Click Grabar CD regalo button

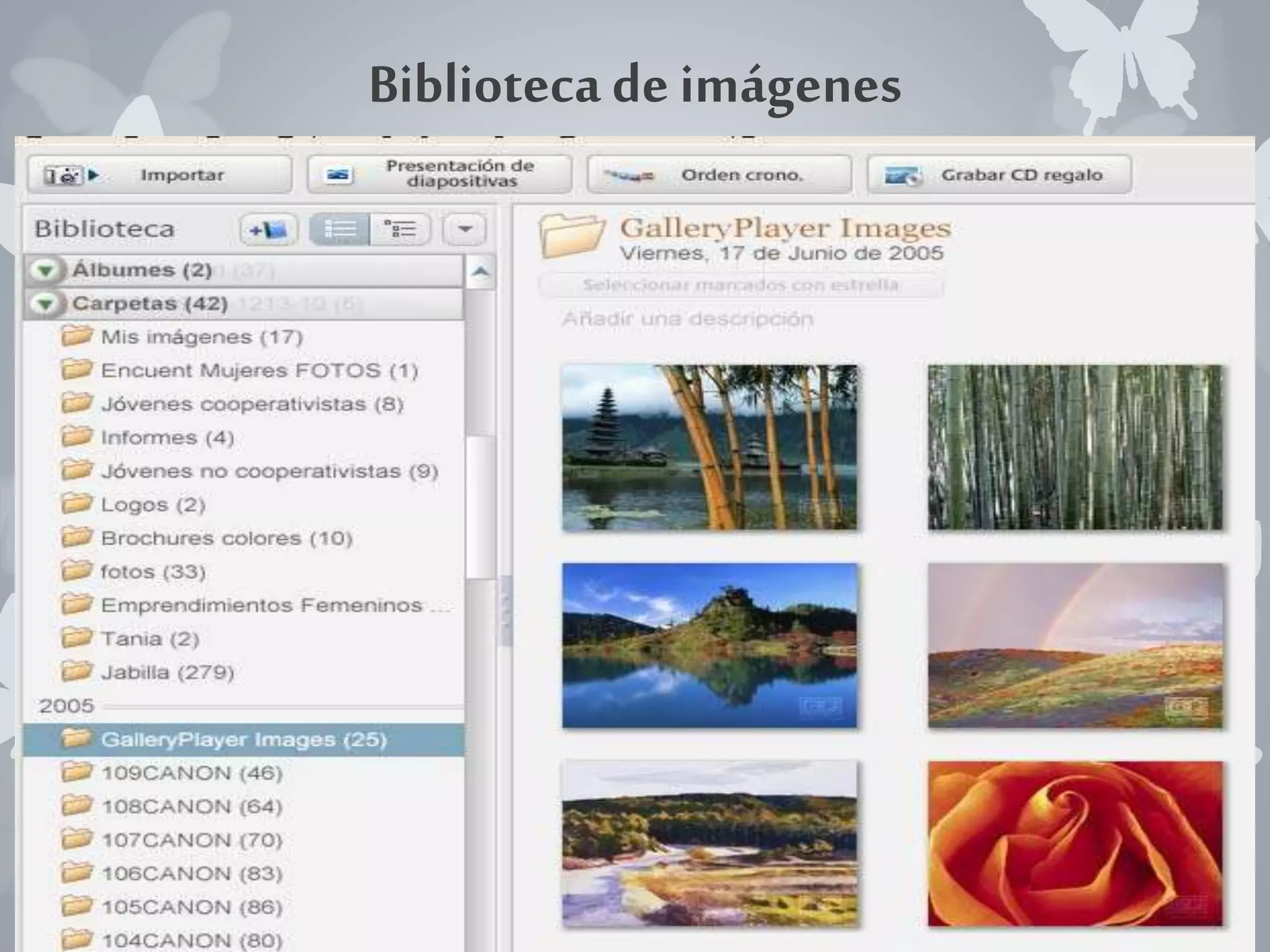pyautogui.click(x=1000, y=175)
